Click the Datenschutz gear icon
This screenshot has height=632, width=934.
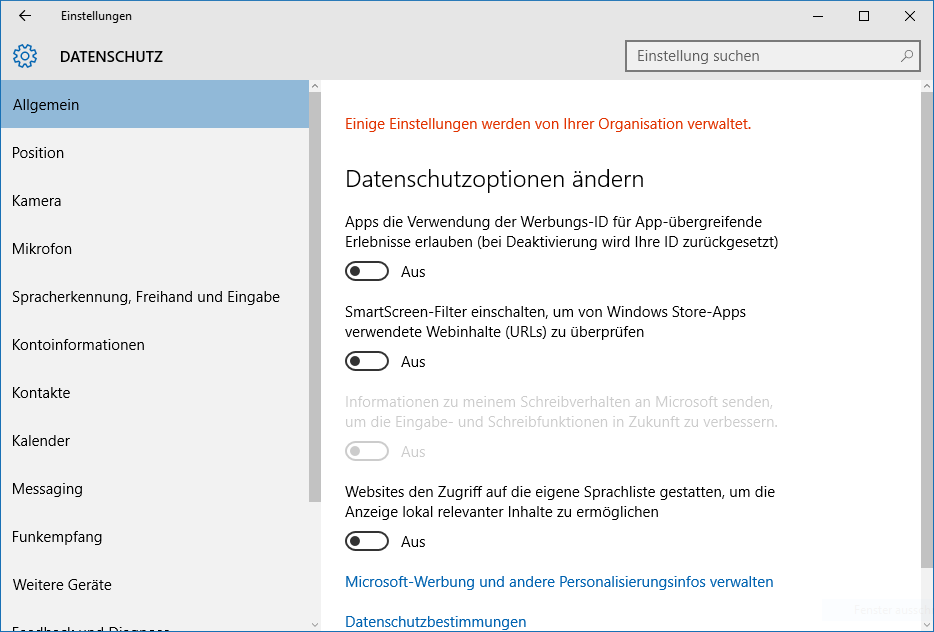pos(25,56)
